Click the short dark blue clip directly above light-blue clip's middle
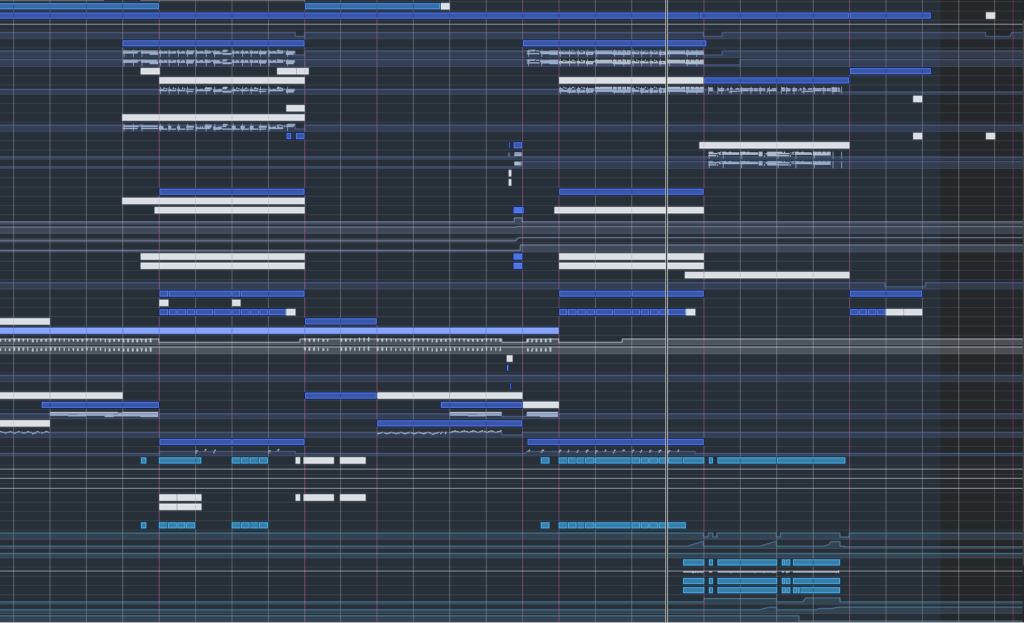The width and height of the screenshot is (1024, 623). [x=340, y=321]
